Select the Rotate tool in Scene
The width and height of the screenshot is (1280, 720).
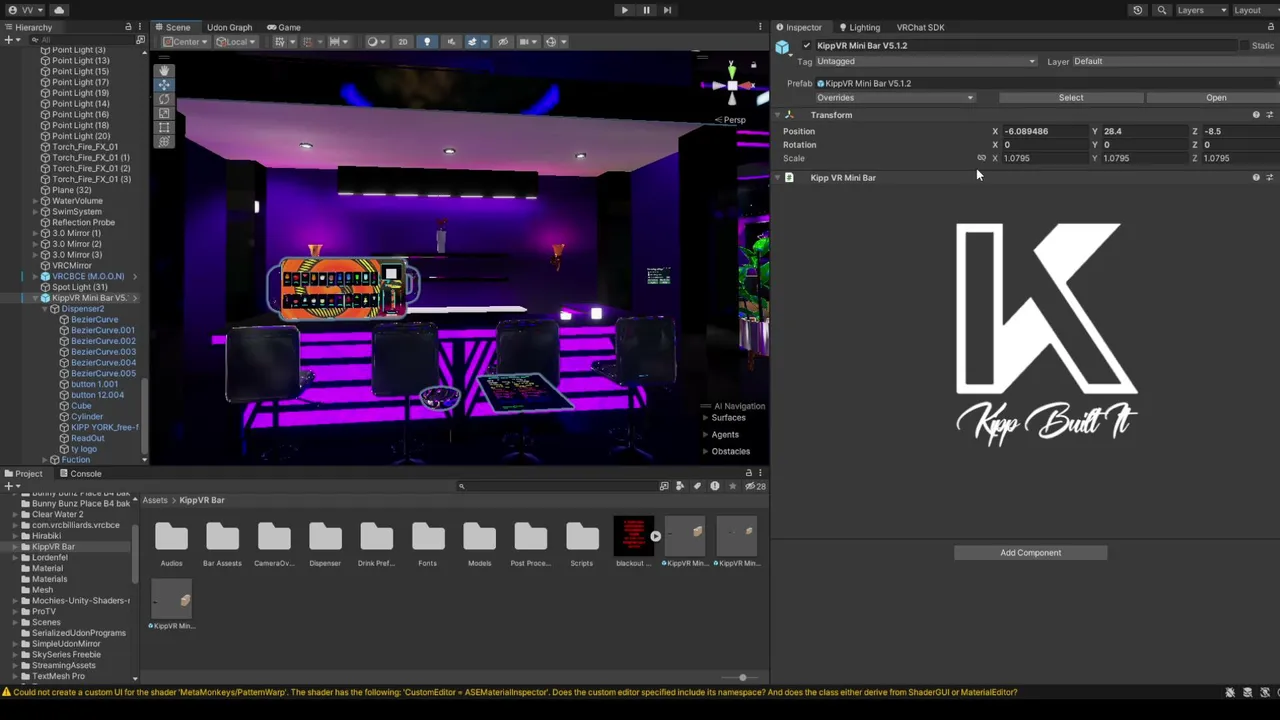(x=164, y=99)
